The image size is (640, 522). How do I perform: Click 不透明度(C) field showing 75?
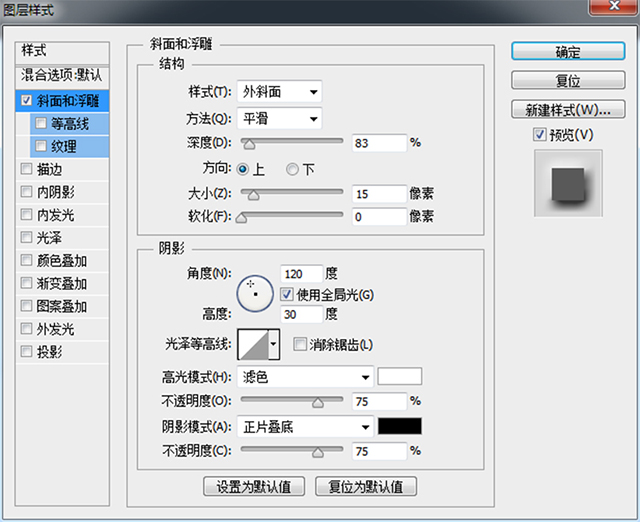click(380, 451)
